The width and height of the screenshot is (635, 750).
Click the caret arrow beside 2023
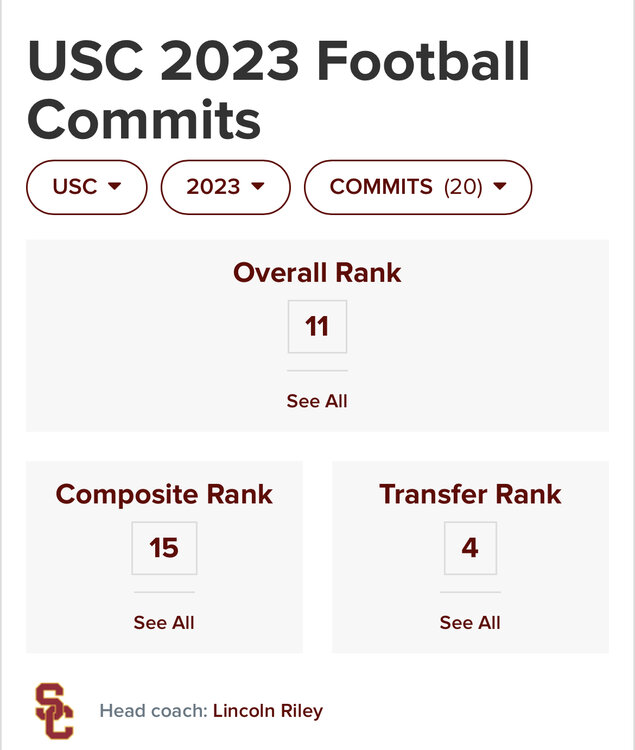point(258,187)
